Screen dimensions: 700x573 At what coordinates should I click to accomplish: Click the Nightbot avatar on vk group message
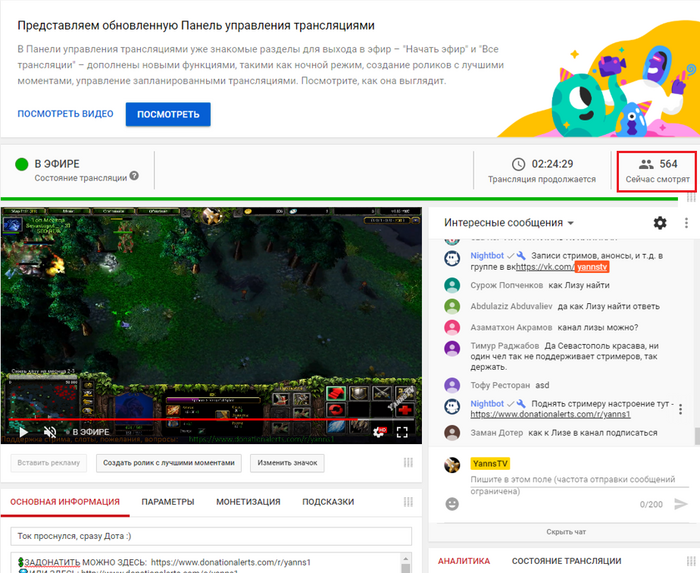coord(452,258)
